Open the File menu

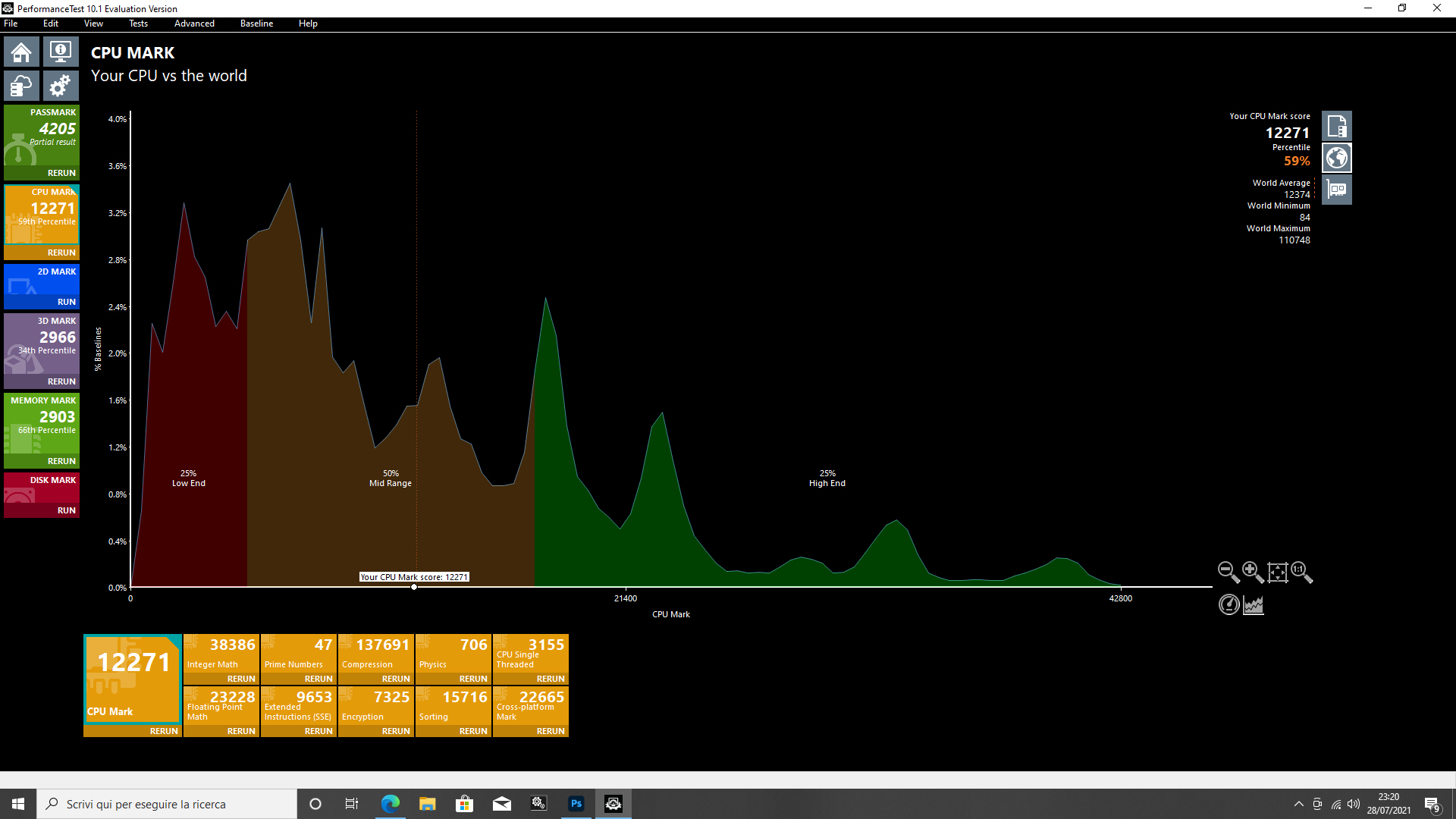(x=11, y=24)
